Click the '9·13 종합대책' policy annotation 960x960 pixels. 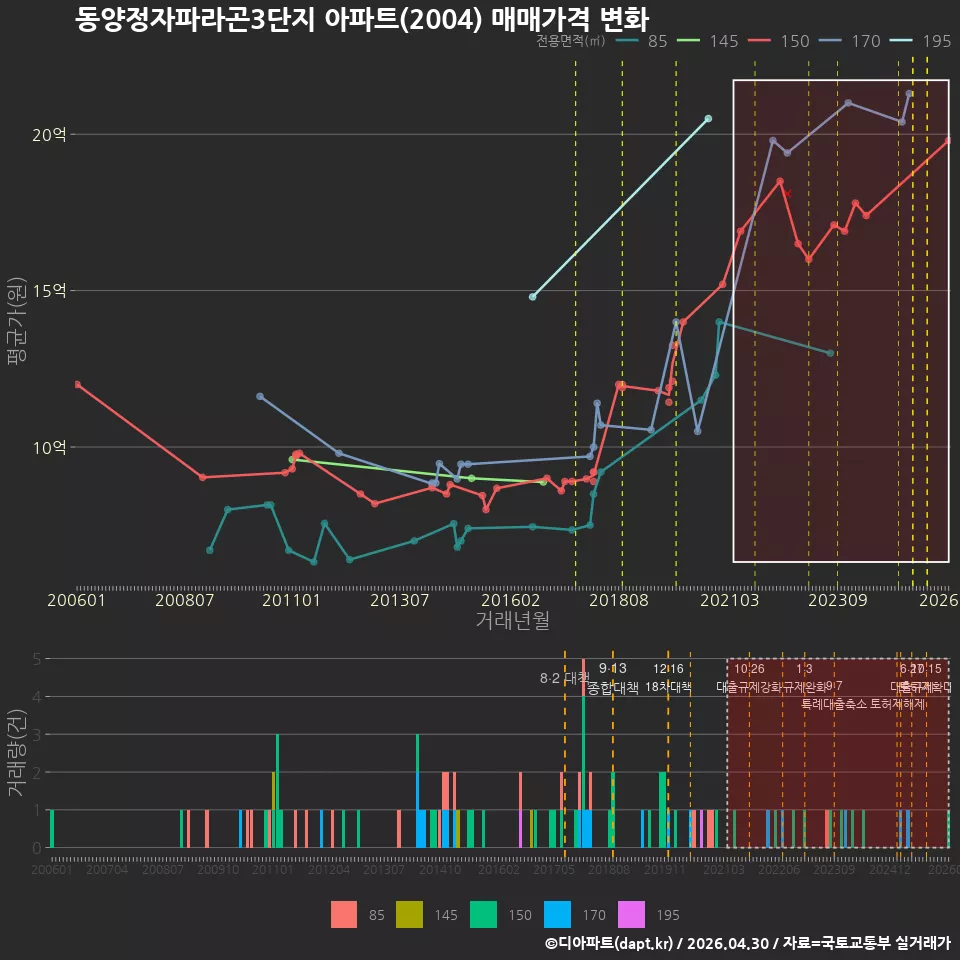[613, 678]
